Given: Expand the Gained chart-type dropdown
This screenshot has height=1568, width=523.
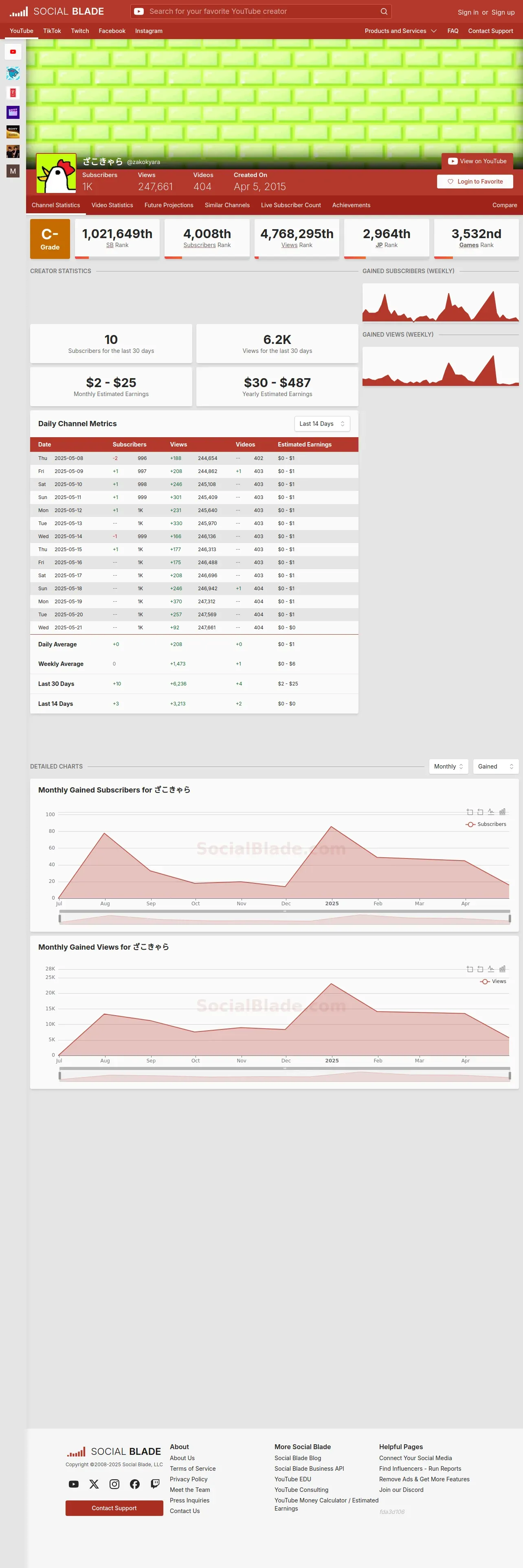Looking at the screenshot, I should 496,766.
